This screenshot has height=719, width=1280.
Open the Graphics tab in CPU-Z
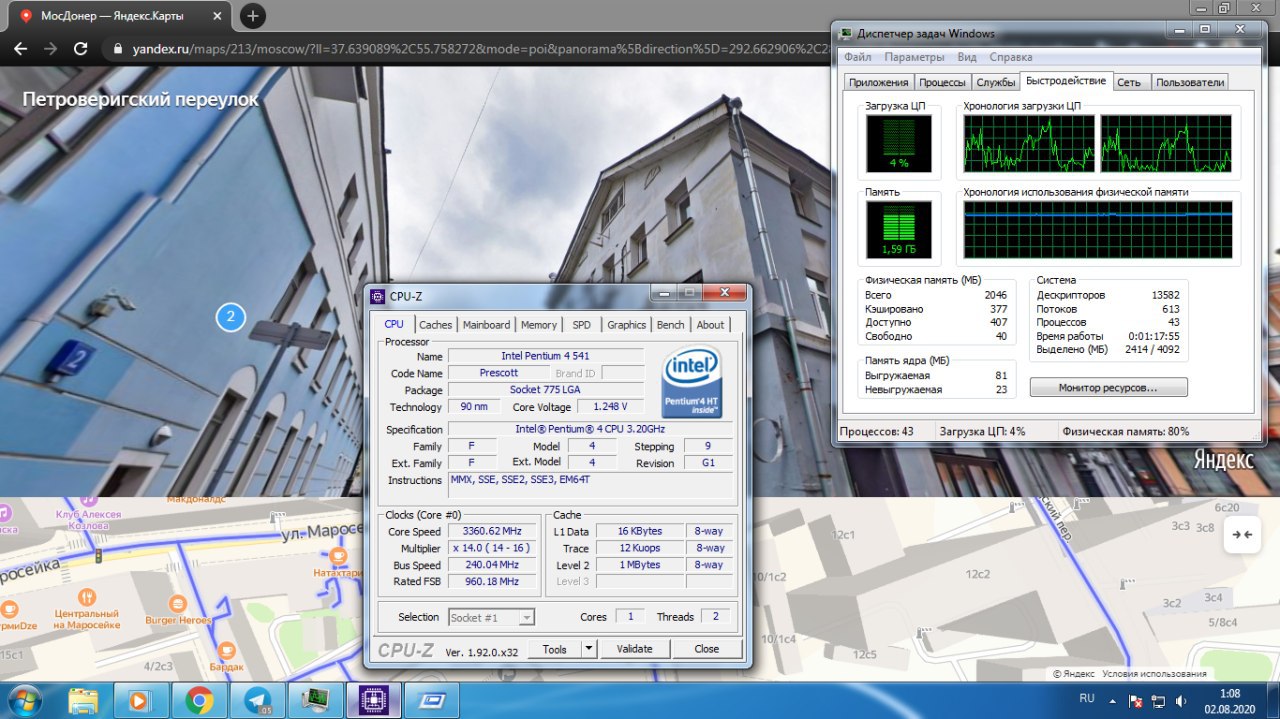(x=626, y=324)
